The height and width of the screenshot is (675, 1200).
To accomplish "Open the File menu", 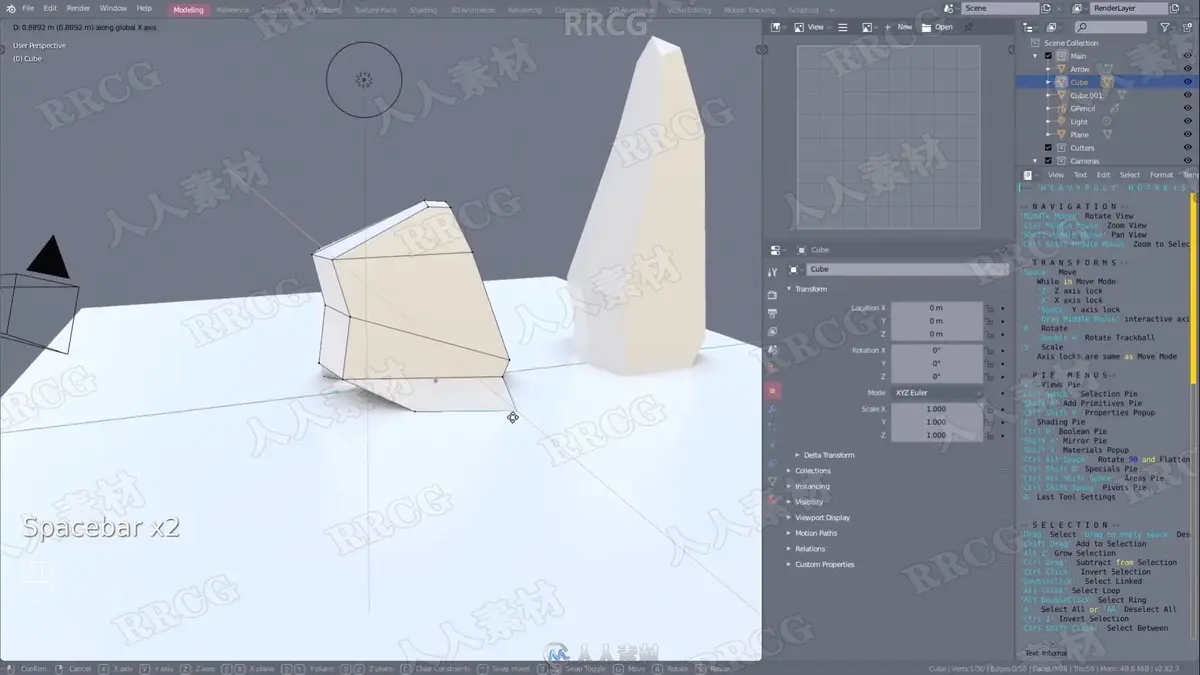I will pos(28,8).
